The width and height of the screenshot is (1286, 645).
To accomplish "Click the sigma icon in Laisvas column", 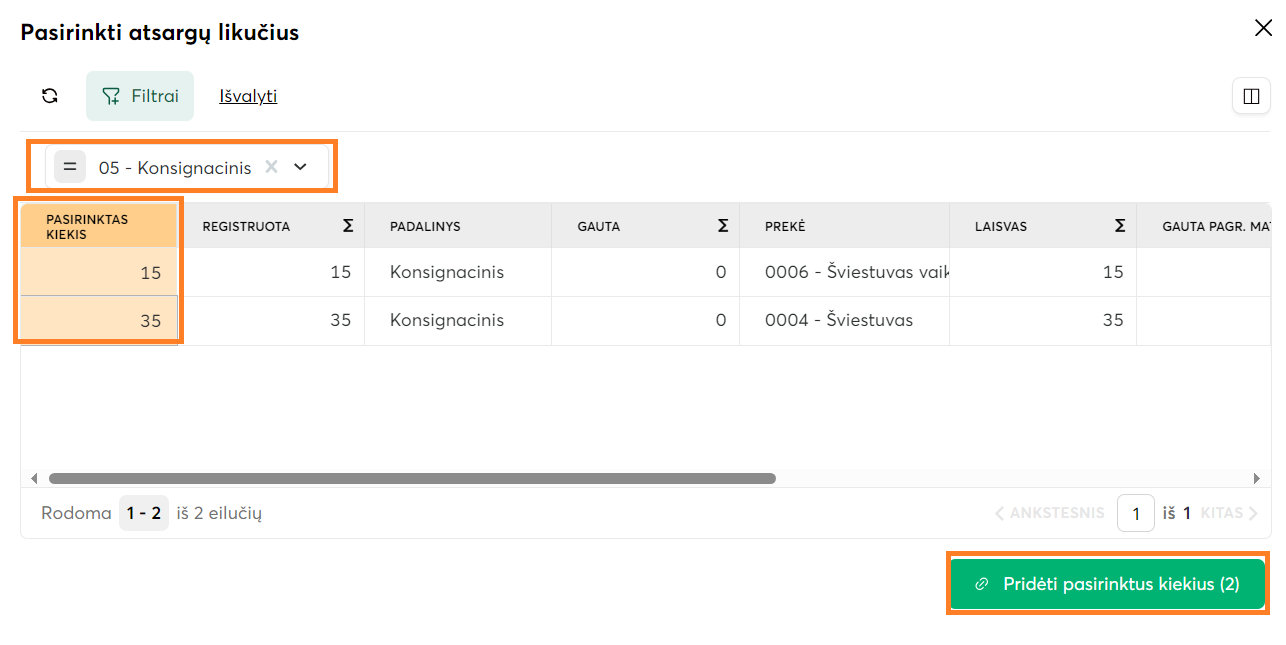I will 1120,226.
